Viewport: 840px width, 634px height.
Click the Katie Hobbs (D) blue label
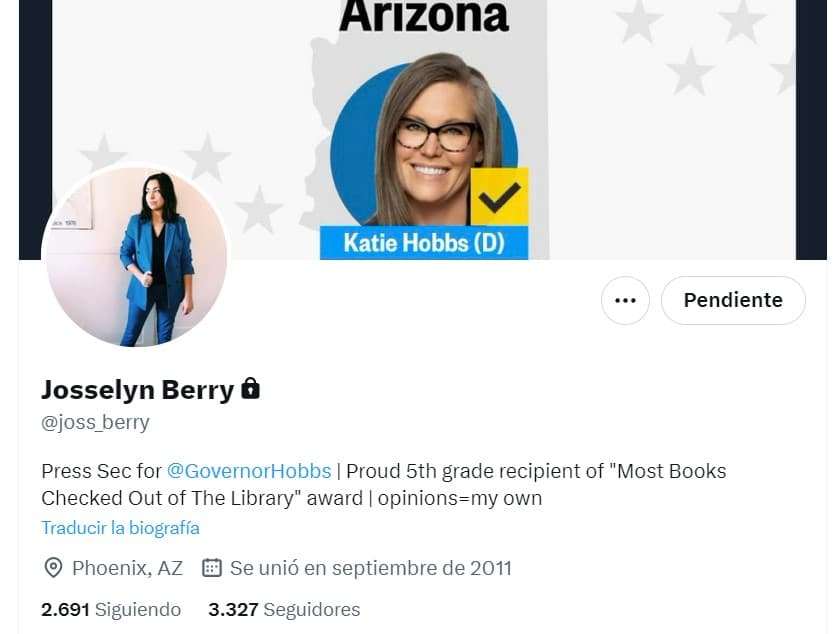click(424, 243)
